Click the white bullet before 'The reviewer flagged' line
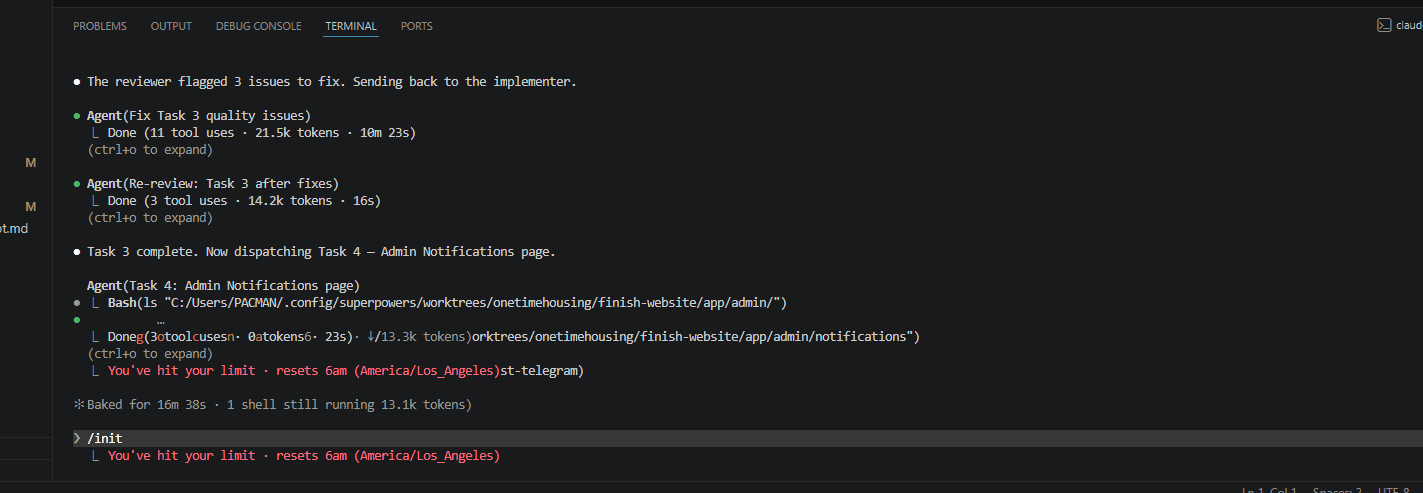Screen dimensions: 1423x493 [77, 82]
